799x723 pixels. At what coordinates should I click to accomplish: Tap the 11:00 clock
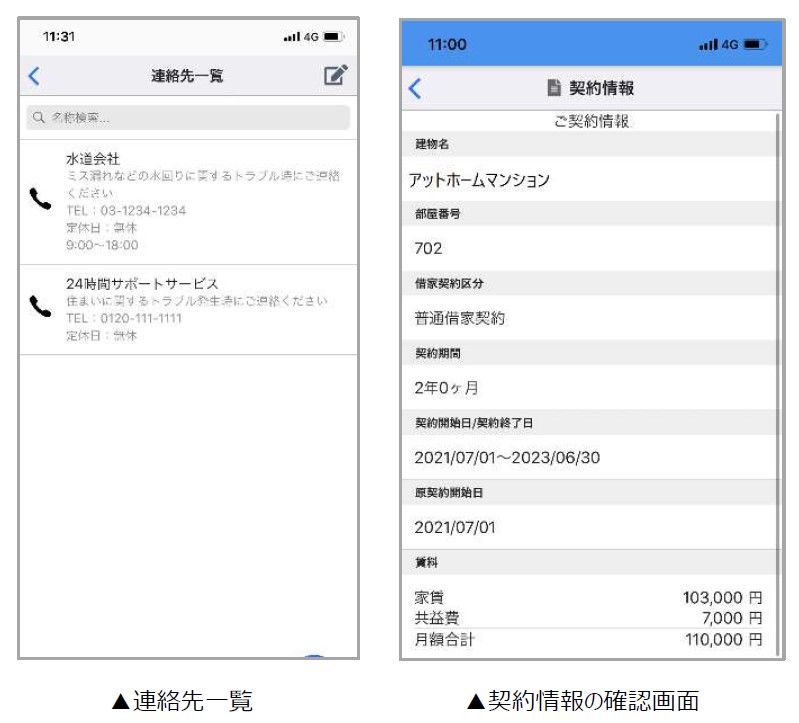[447, 45]
